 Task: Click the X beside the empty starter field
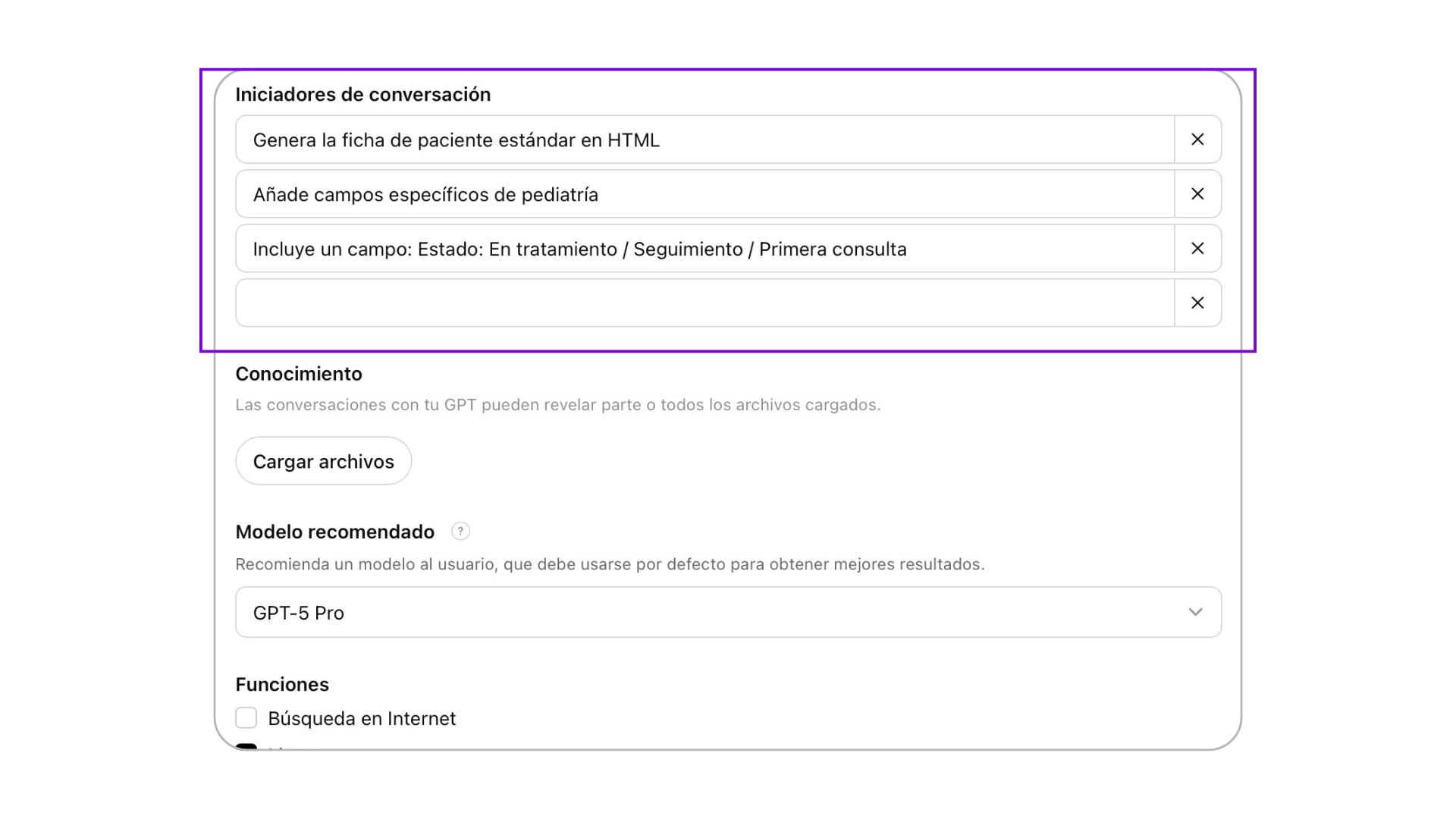tap(1197, 303)
